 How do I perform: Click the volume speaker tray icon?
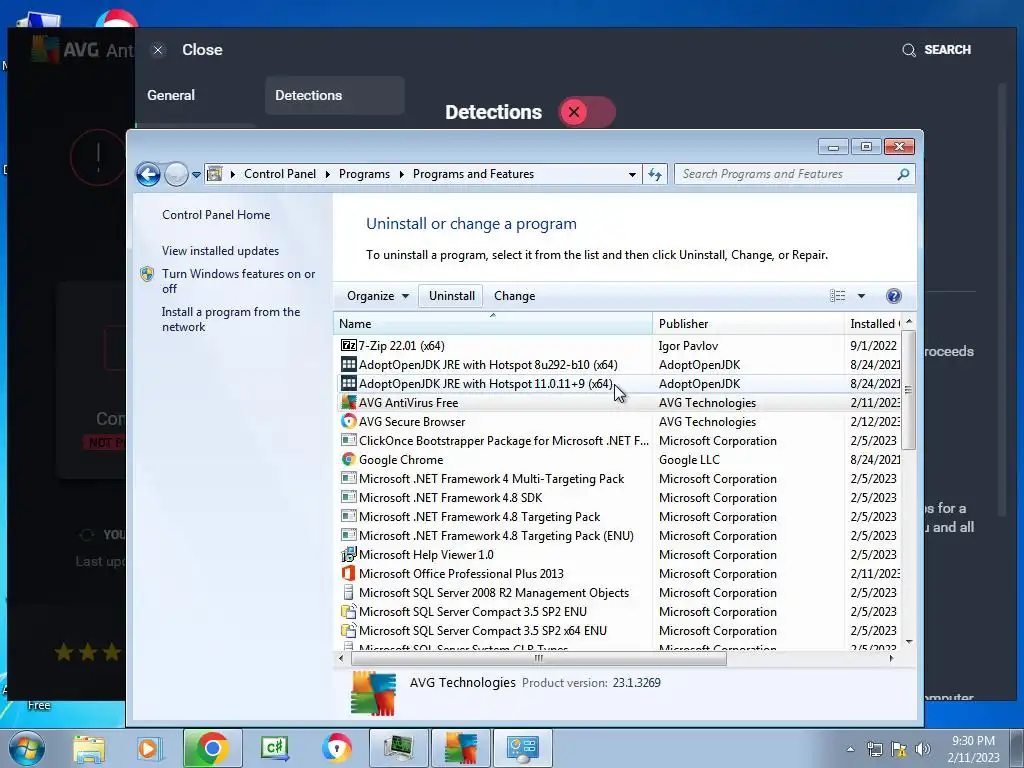pos(923,749)
